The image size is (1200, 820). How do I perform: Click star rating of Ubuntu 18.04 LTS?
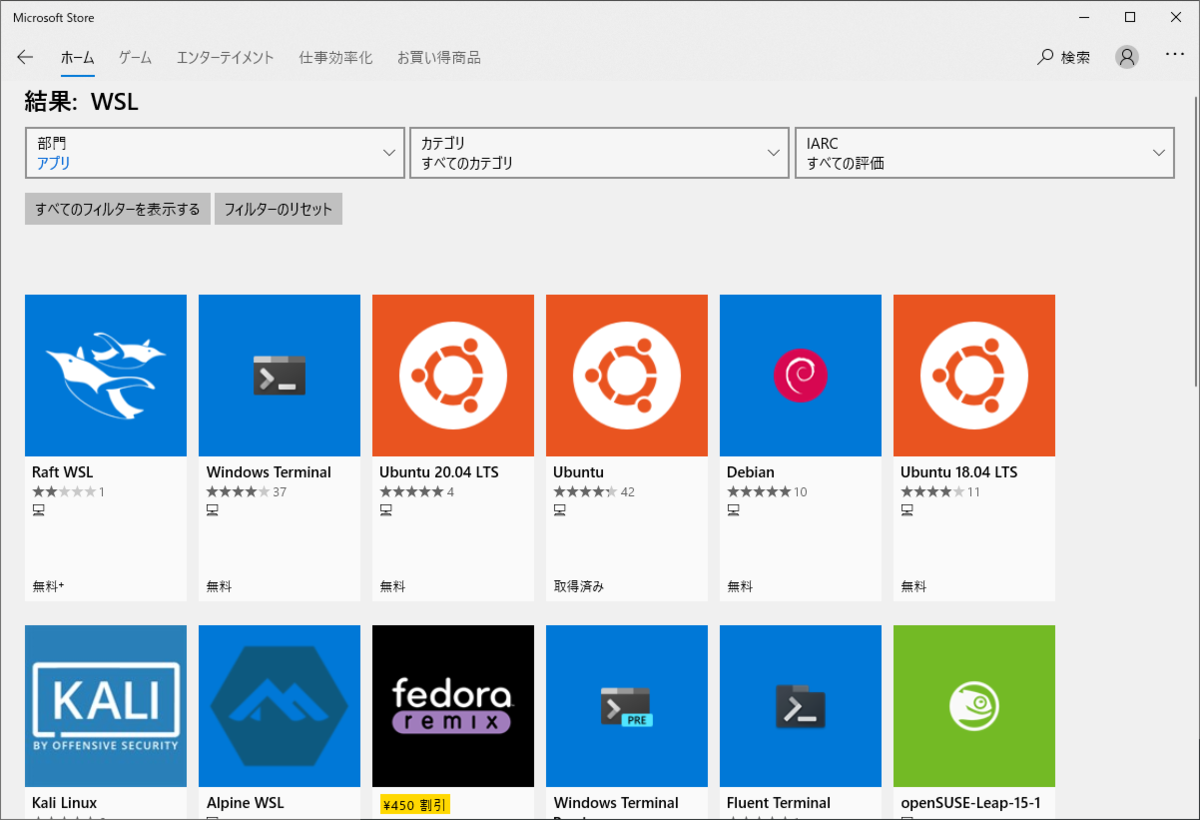[933, 492]
